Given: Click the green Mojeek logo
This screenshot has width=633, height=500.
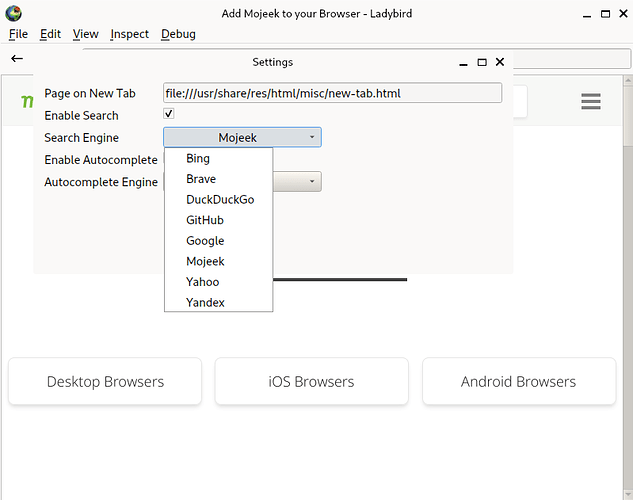Looking at the screenshot, I should coord(27,101).
